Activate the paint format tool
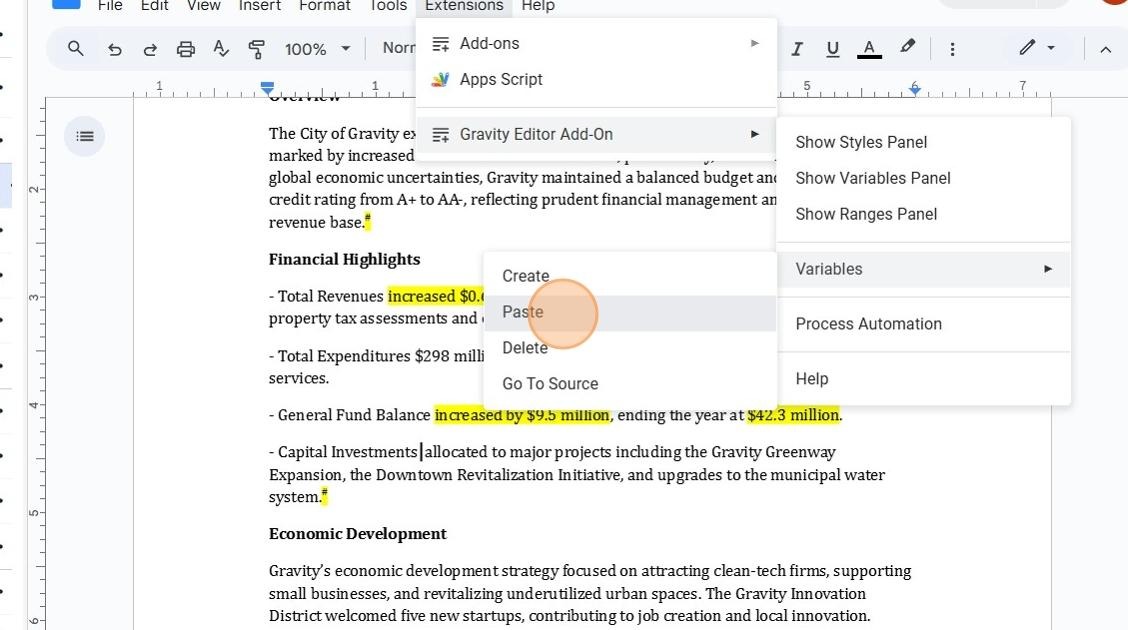 [x=256, y=49]
